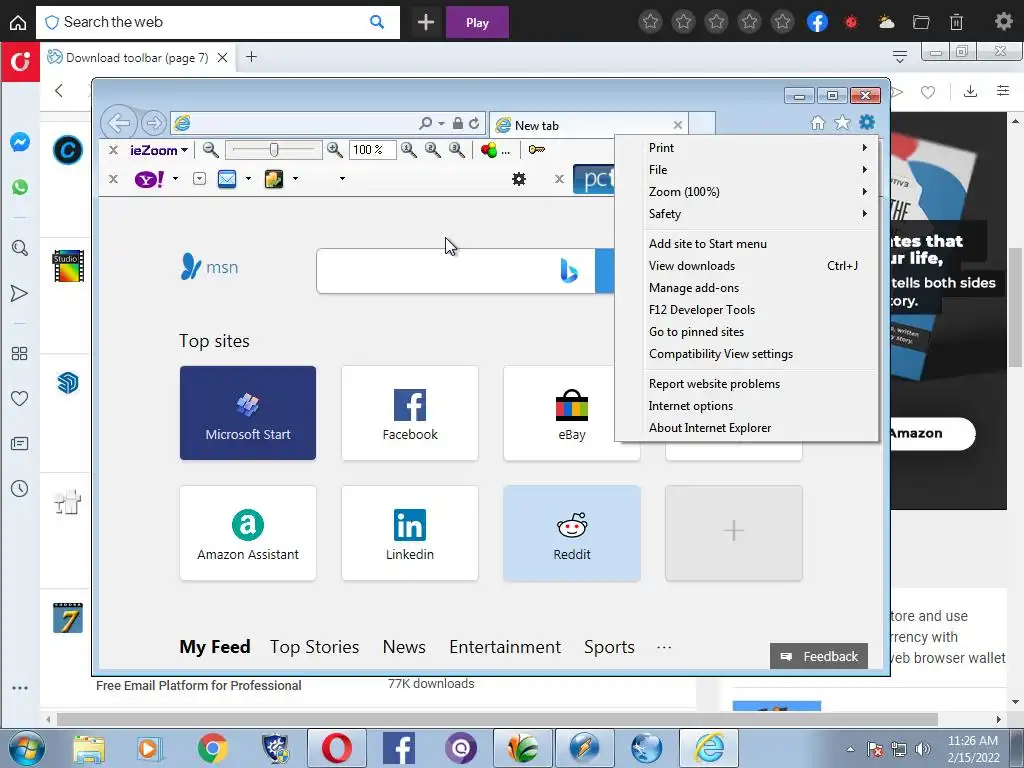Click the add top site plus tile

coord(733,533)
